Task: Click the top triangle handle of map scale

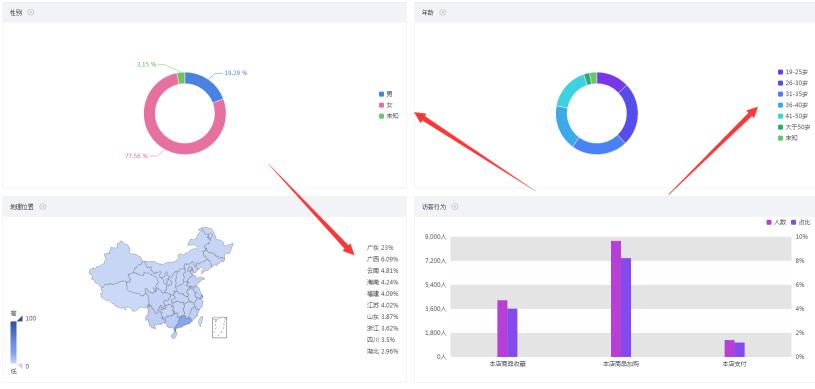Action: (20, 318)
